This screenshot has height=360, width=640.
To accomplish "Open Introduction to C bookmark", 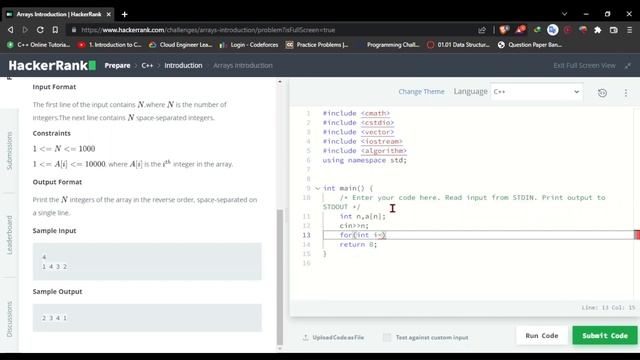I will click(x=110, y=45).
